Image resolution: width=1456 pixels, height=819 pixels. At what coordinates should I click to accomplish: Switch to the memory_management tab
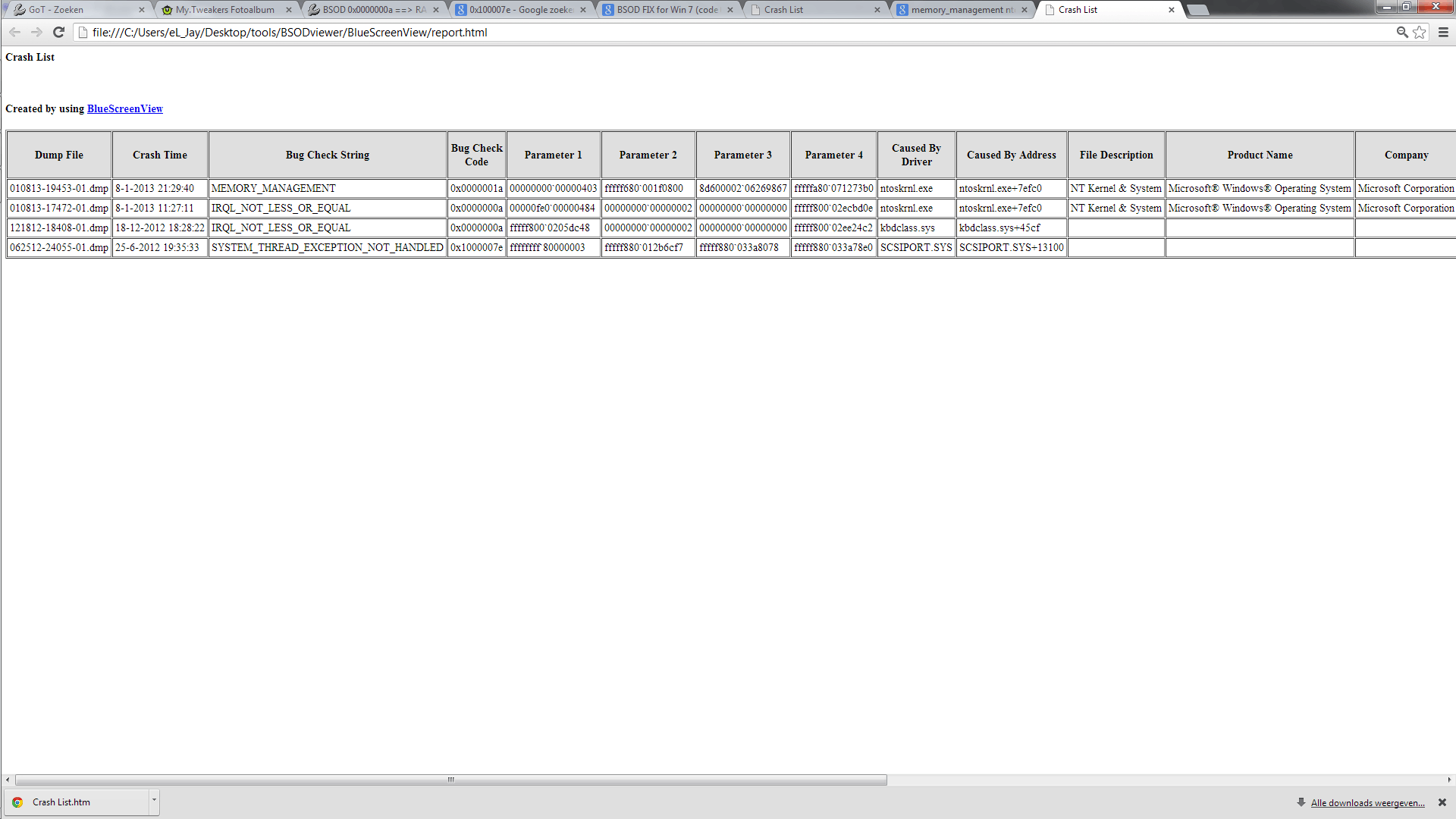(962, 10)
